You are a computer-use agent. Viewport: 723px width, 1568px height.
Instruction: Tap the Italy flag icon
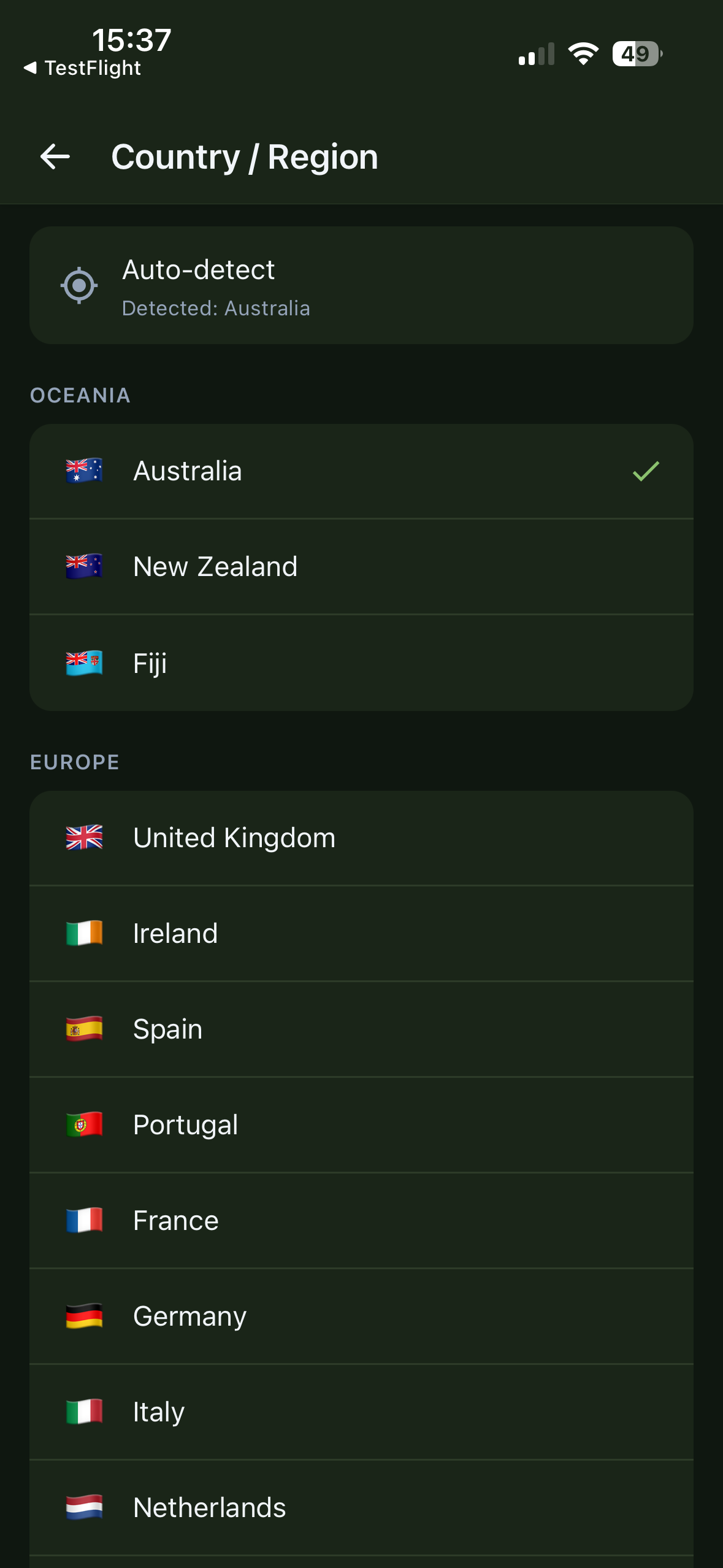click(84, 1412)
